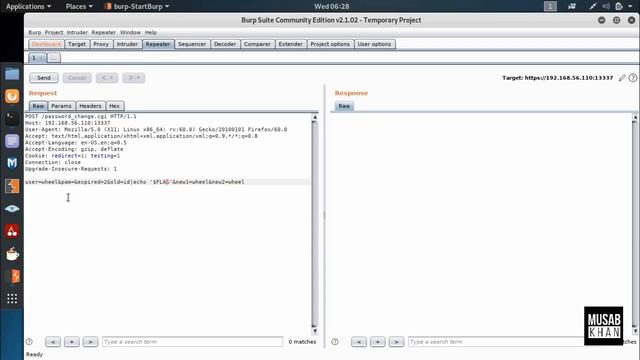Open the coffee cup dock icon
640x360 pixels.
(12, 254)
